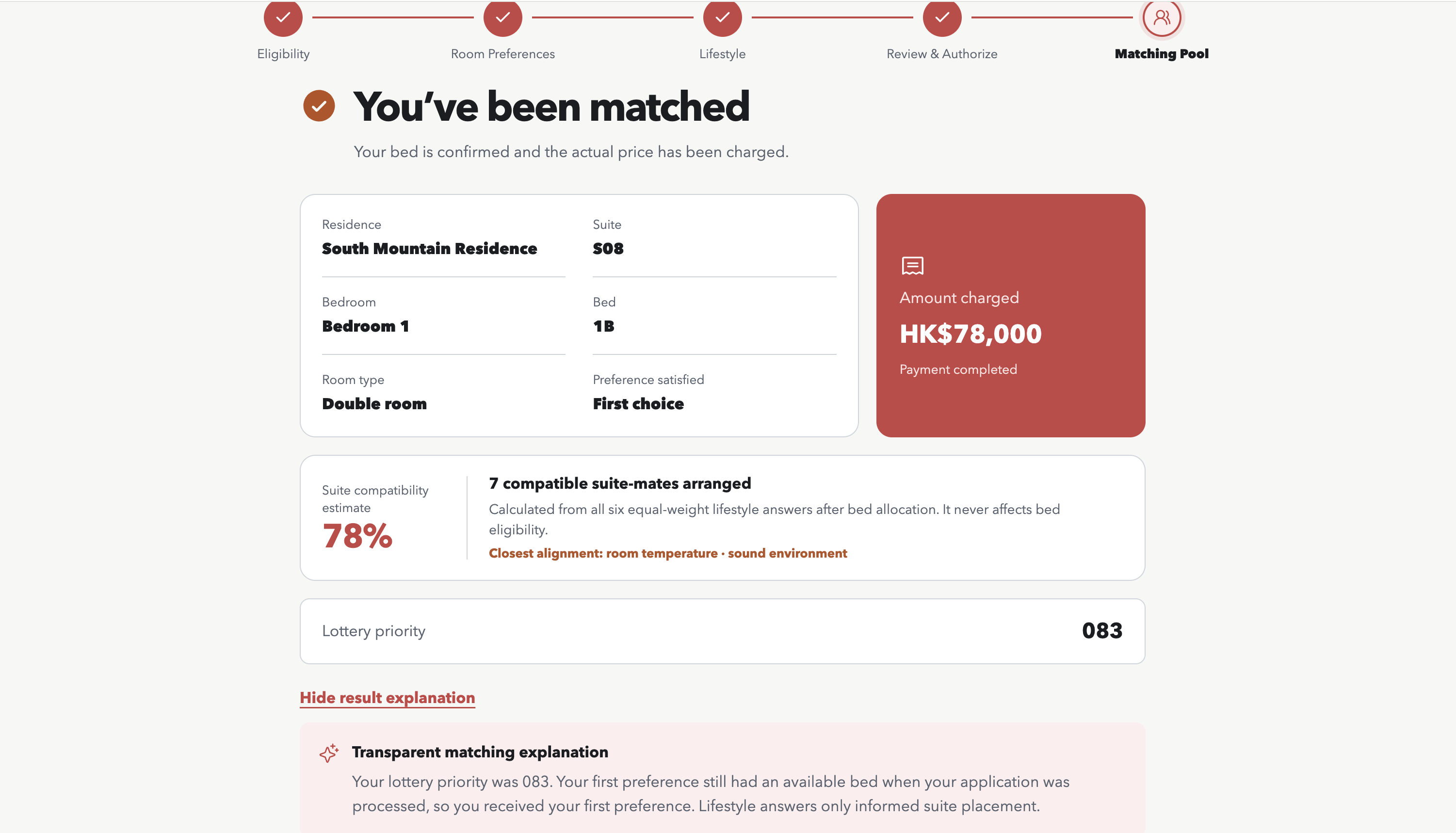Select the Matching Pool step label
This screenshot has width=1456, height=833.
click(1162, 54)
